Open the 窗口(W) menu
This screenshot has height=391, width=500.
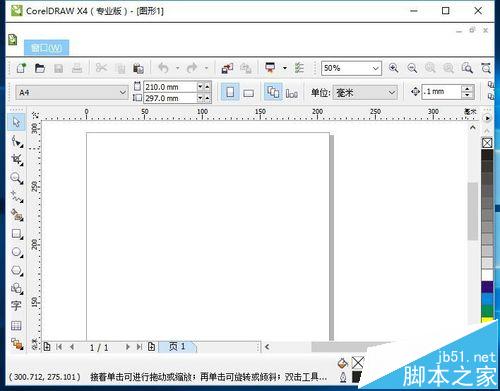pyautogui.click(x=46, y=48)
